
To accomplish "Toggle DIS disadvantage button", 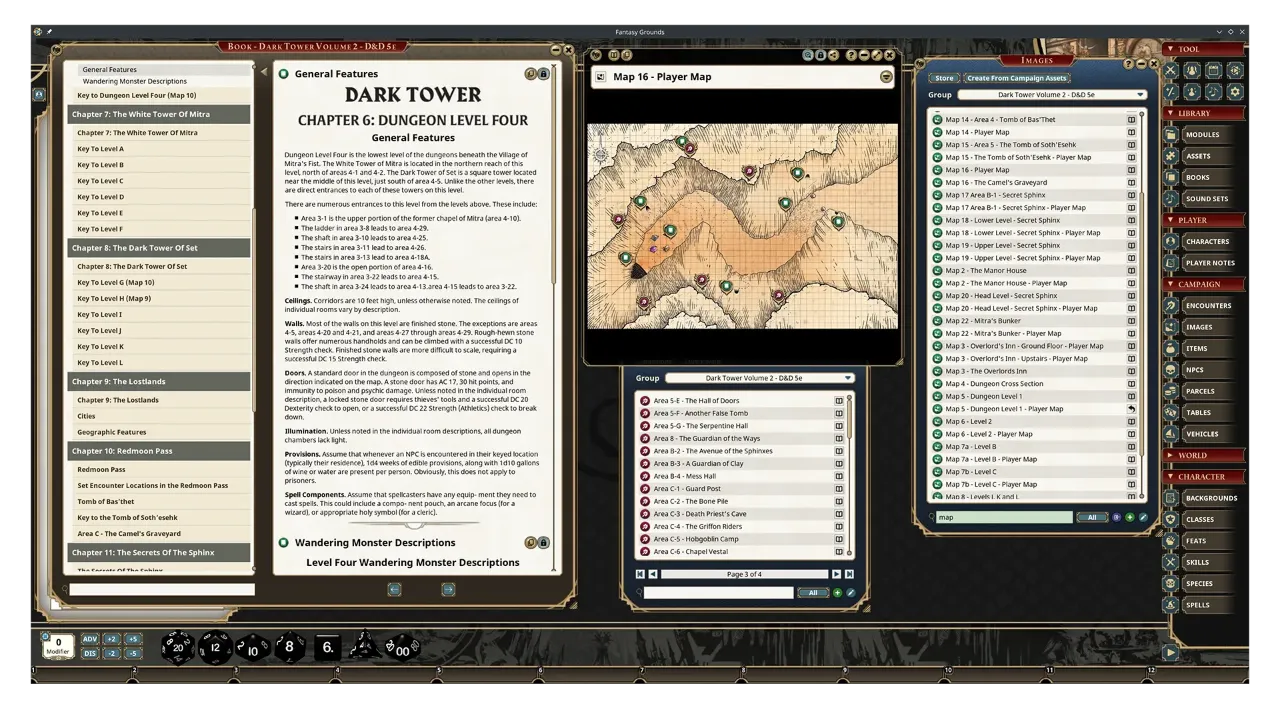I will pos(90,653).
